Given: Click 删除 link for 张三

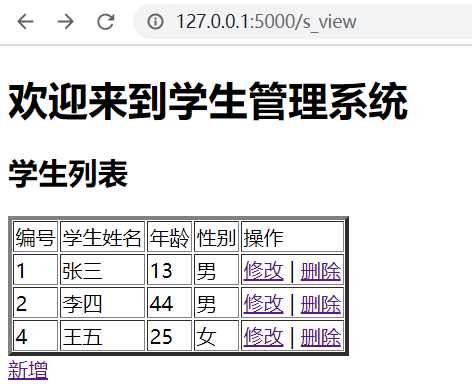Looking at the screenshot, I should tap(321, 271).
